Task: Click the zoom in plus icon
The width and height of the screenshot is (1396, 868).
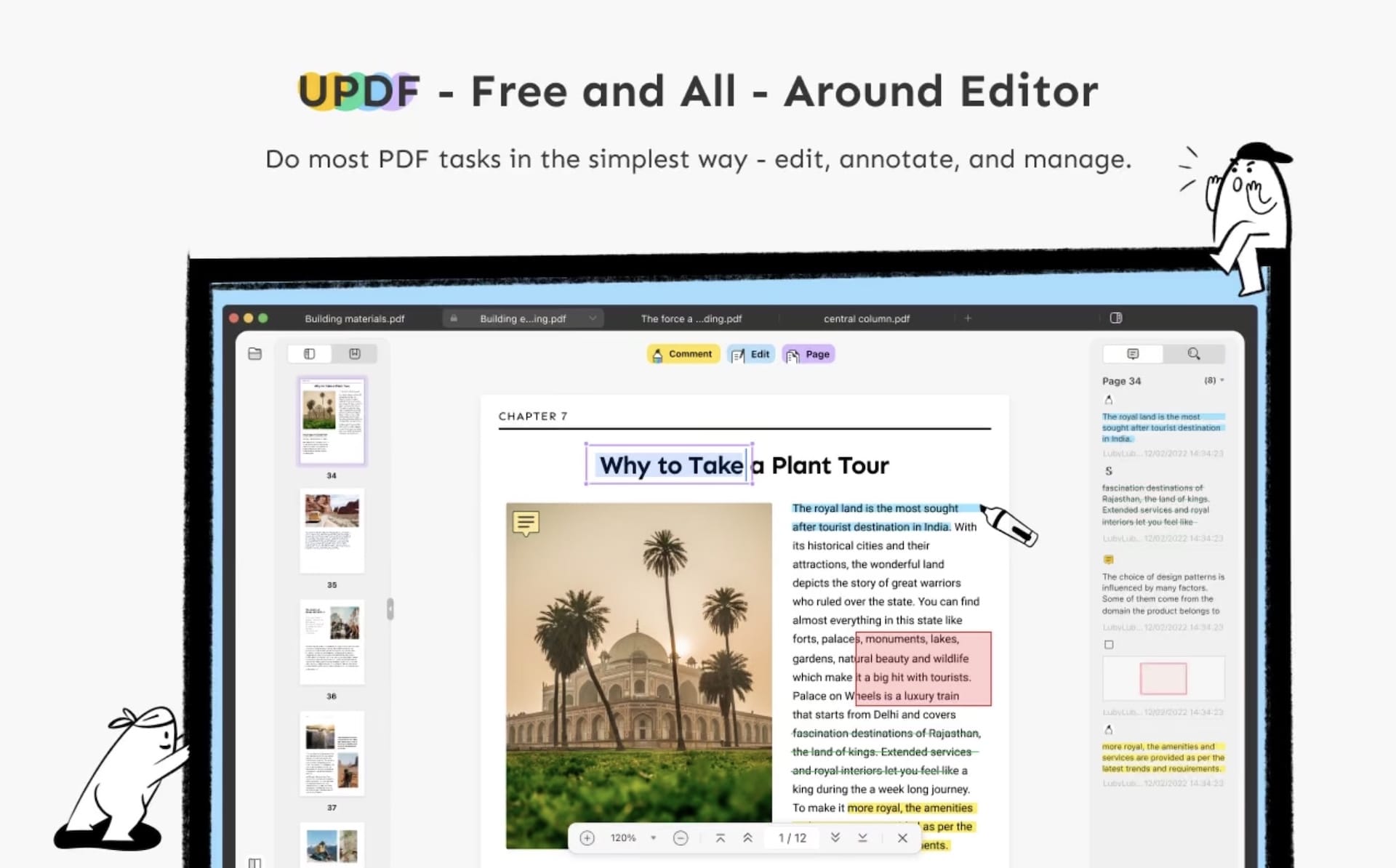Action: (587, 838)
